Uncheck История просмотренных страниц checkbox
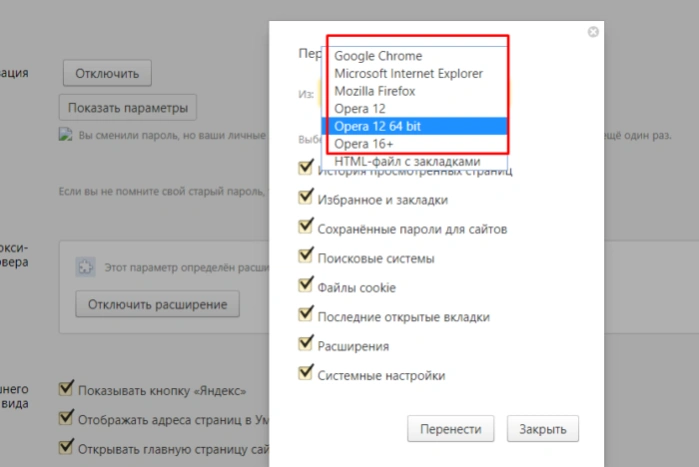 305,168
